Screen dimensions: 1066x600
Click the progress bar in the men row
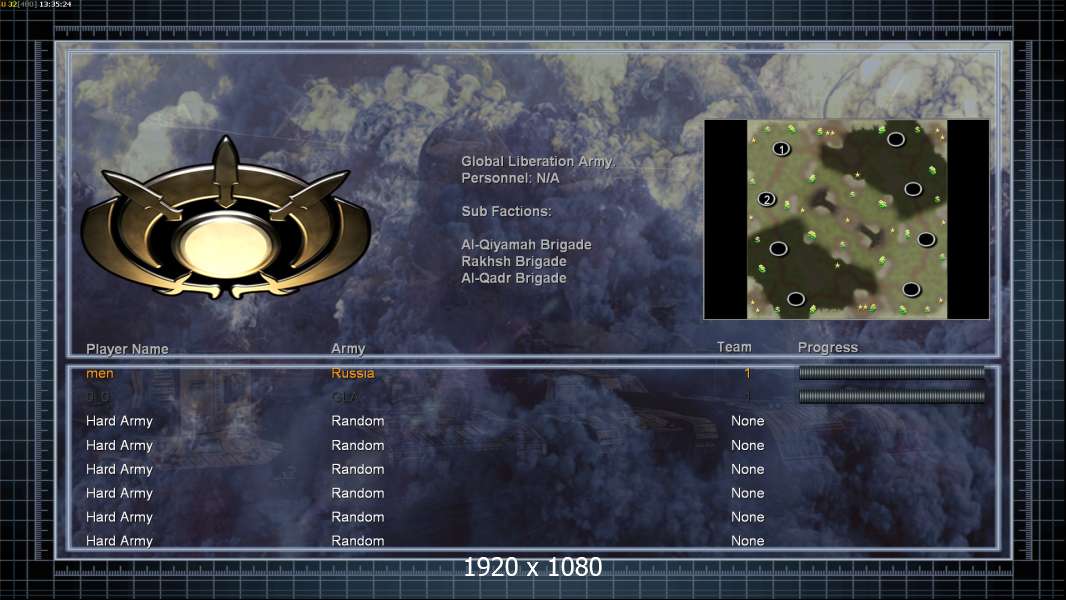pyautogui.click(x=891, y=372)
